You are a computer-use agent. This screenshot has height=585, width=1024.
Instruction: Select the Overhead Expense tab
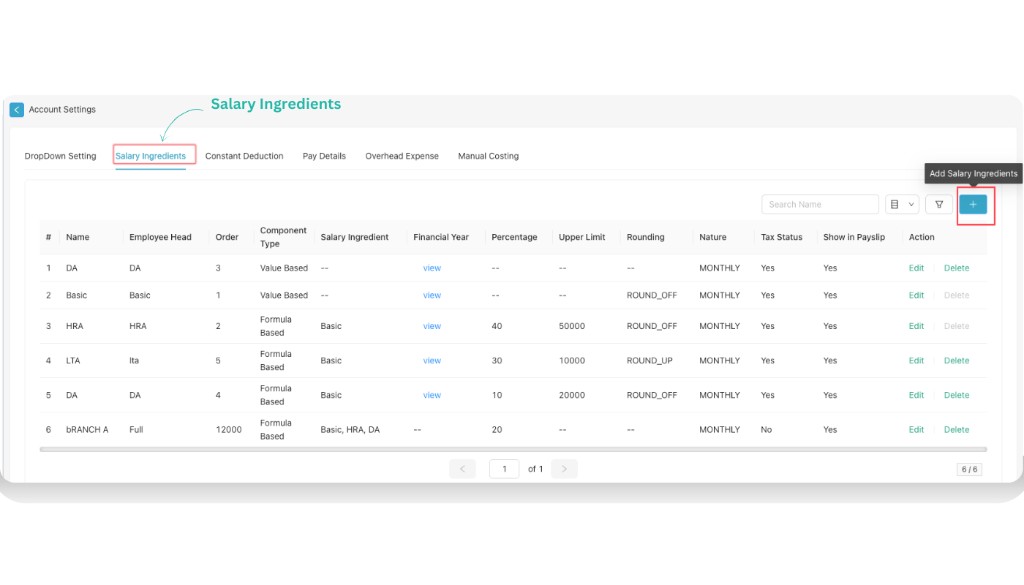coord(401,156)
